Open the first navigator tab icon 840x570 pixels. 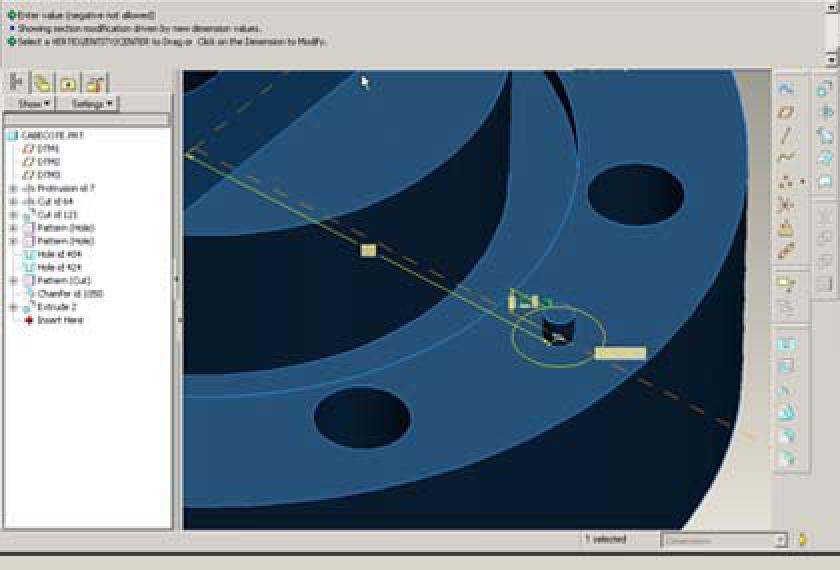pos(17,82)
